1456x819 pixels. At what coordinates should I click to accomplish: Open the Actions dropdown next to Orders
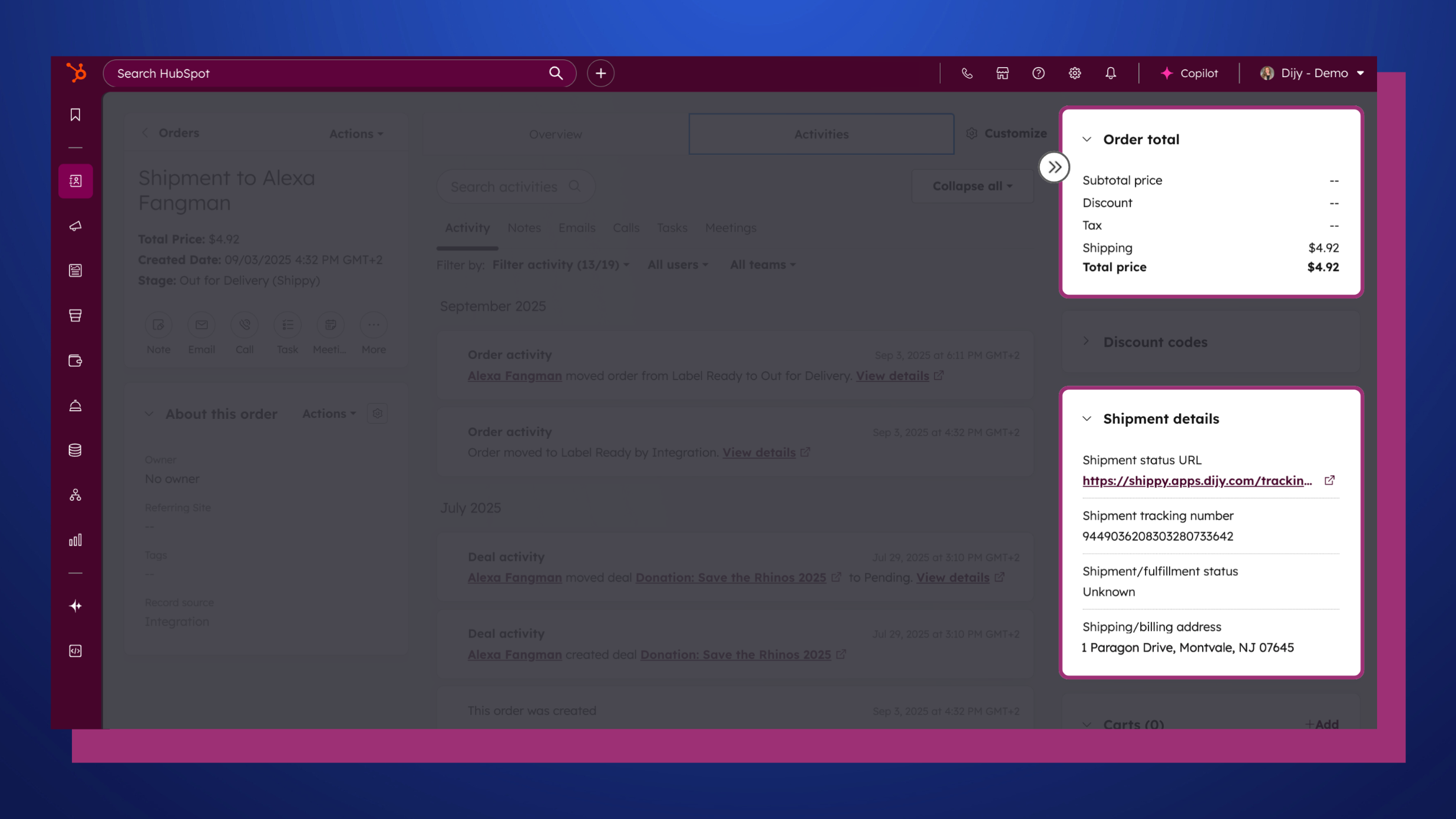click(355, 134)
